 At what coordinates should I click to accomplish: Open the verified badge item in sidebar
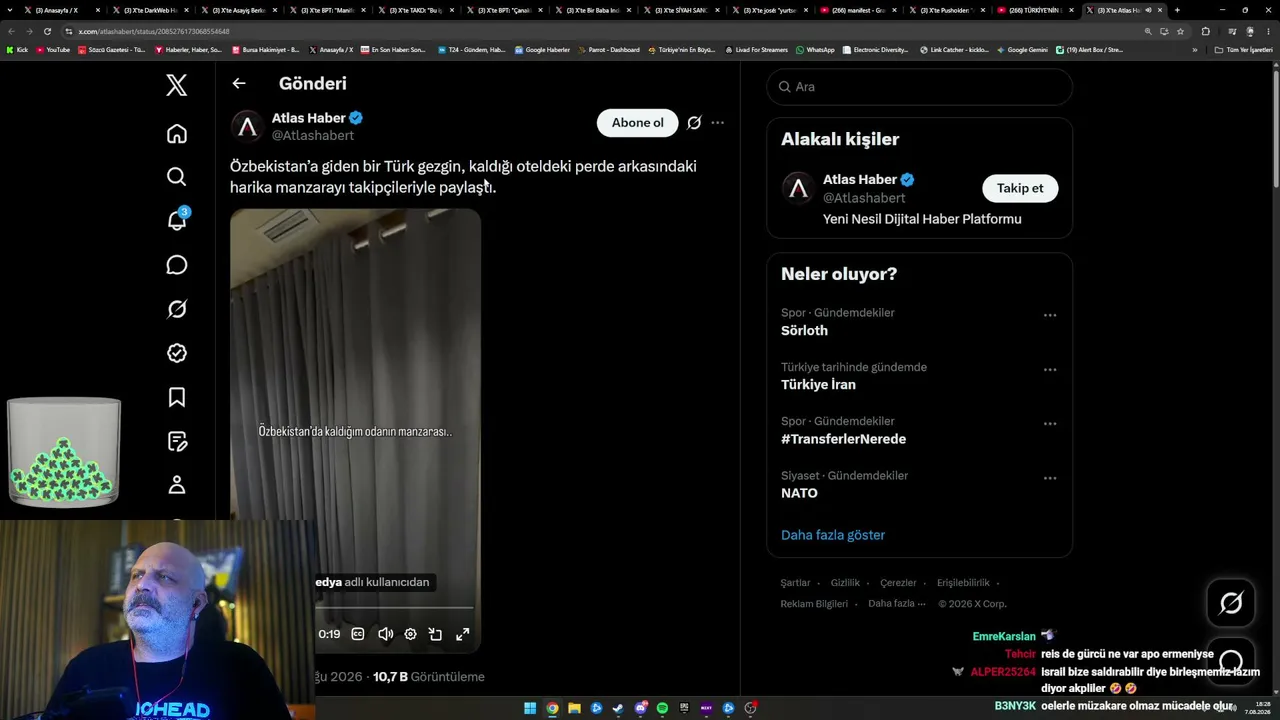(x=177, y=353)
